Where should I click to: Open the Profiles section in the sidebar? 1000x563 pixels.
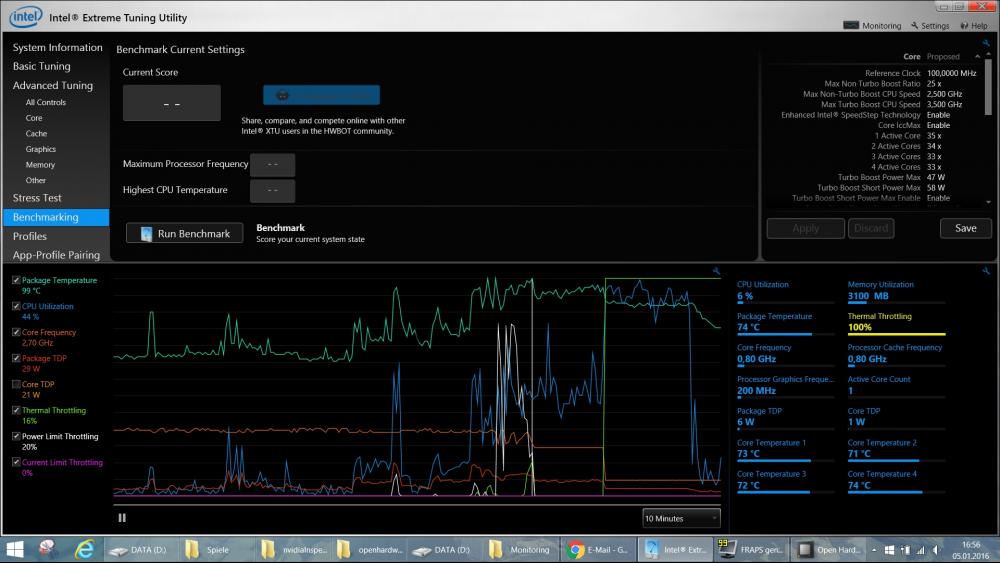(x=30, y=236)
